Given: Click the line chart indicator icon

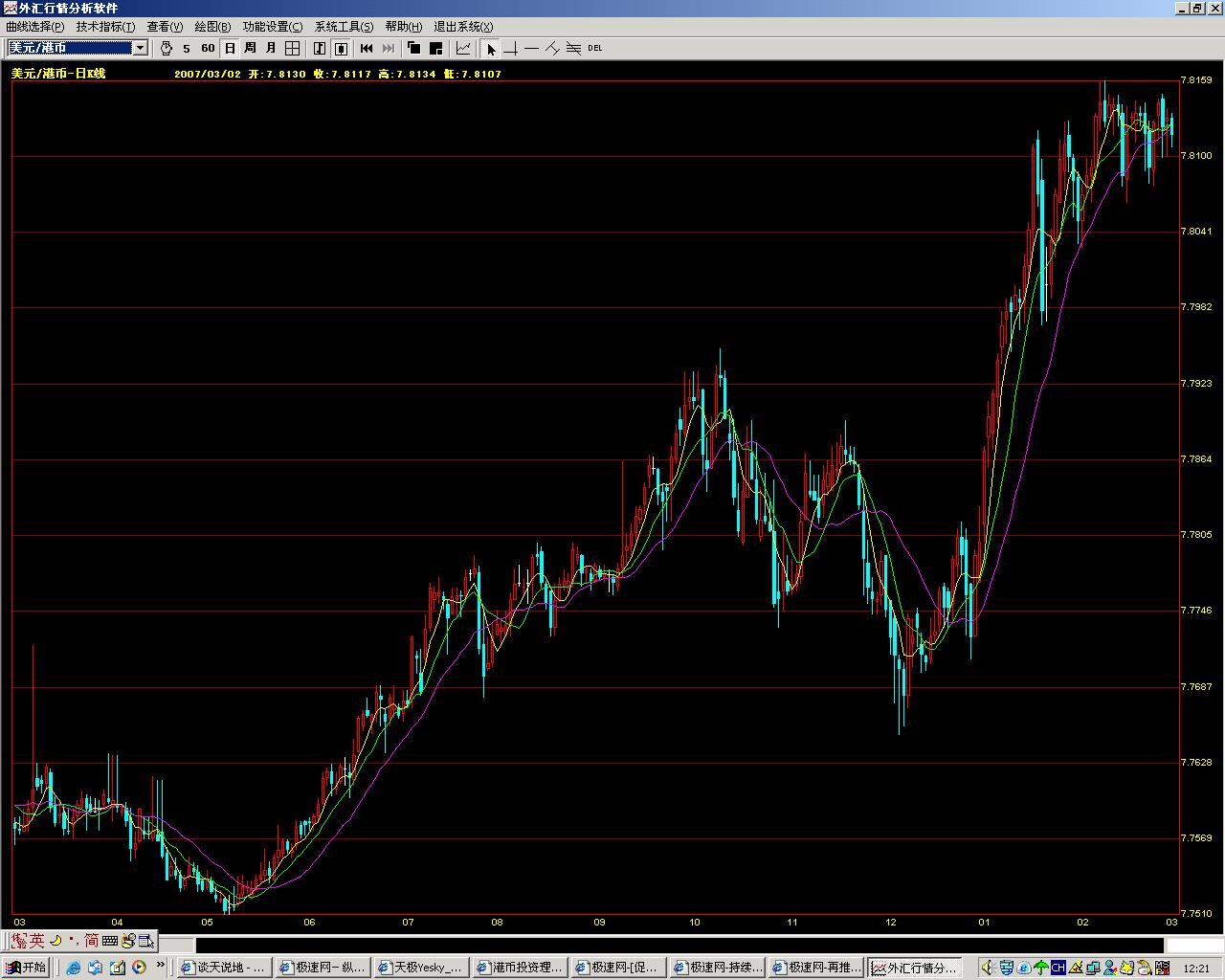Looking at the screenshot, I should tap(463, 48).
